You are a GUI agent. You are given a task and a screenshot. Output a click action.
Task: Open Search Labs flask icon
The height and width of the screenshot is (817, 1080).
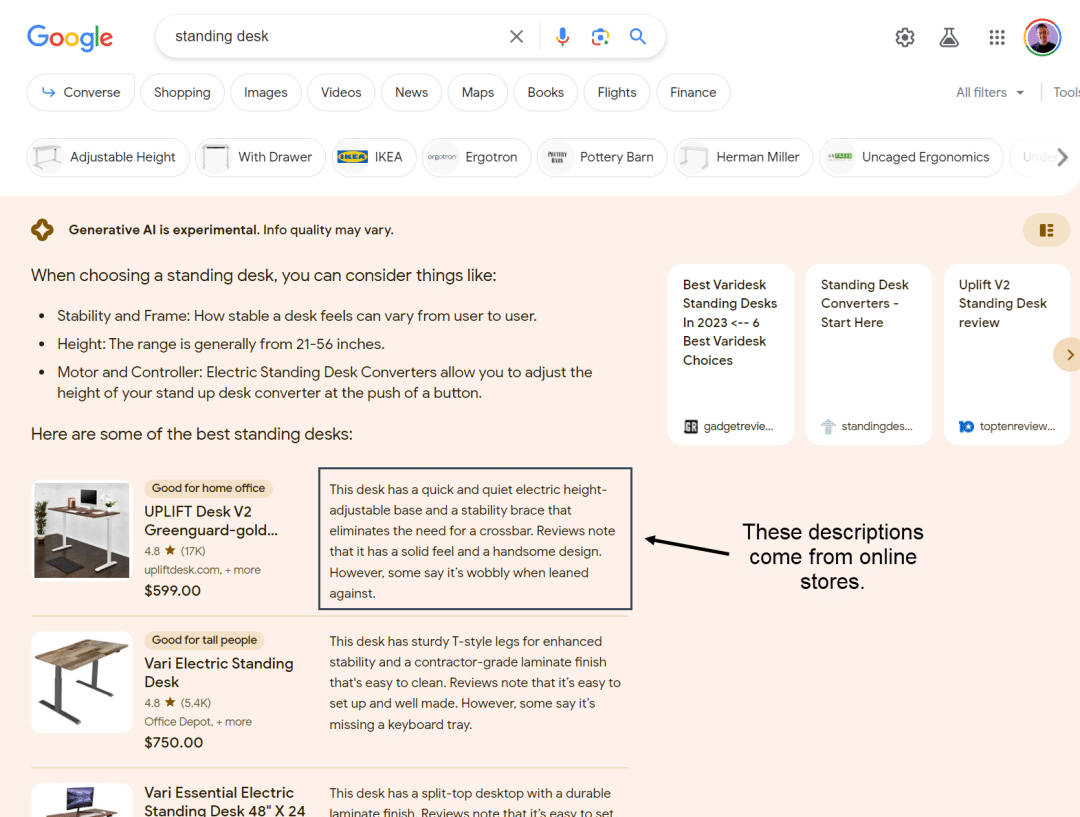click(x=949, y=38)
